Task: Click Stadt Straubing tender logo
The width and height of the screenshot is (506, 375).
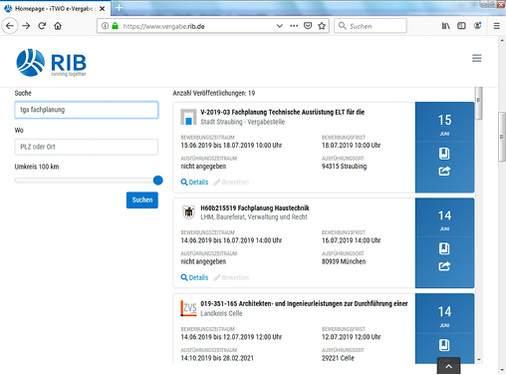Action: point(188,117)
